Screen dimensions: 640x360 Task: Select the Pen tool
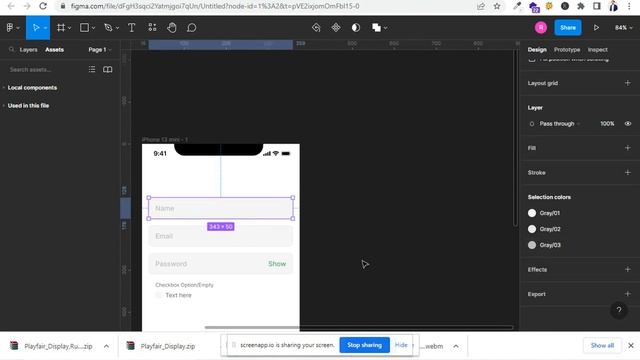[x=108, y=27]
